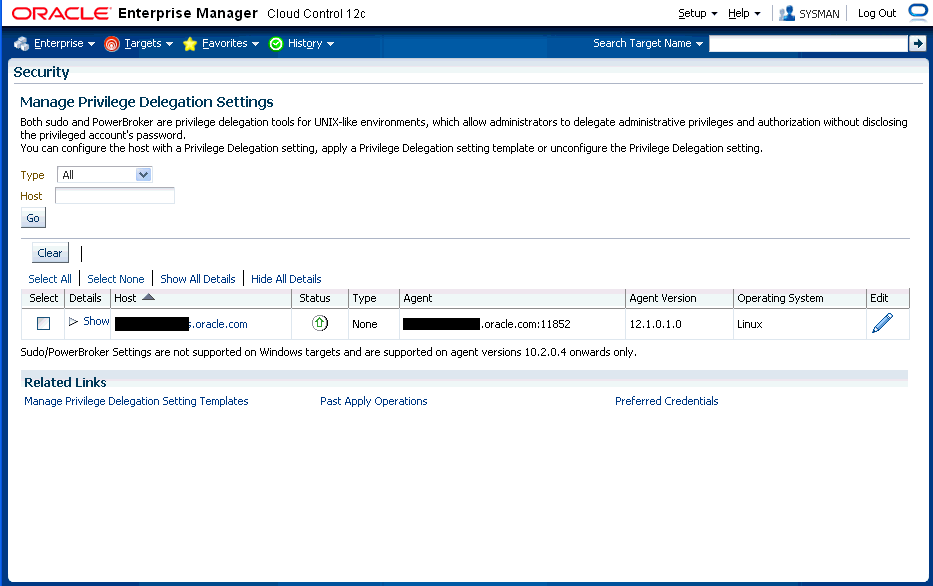
Task: Open the Setup menu
Action: 698,13
